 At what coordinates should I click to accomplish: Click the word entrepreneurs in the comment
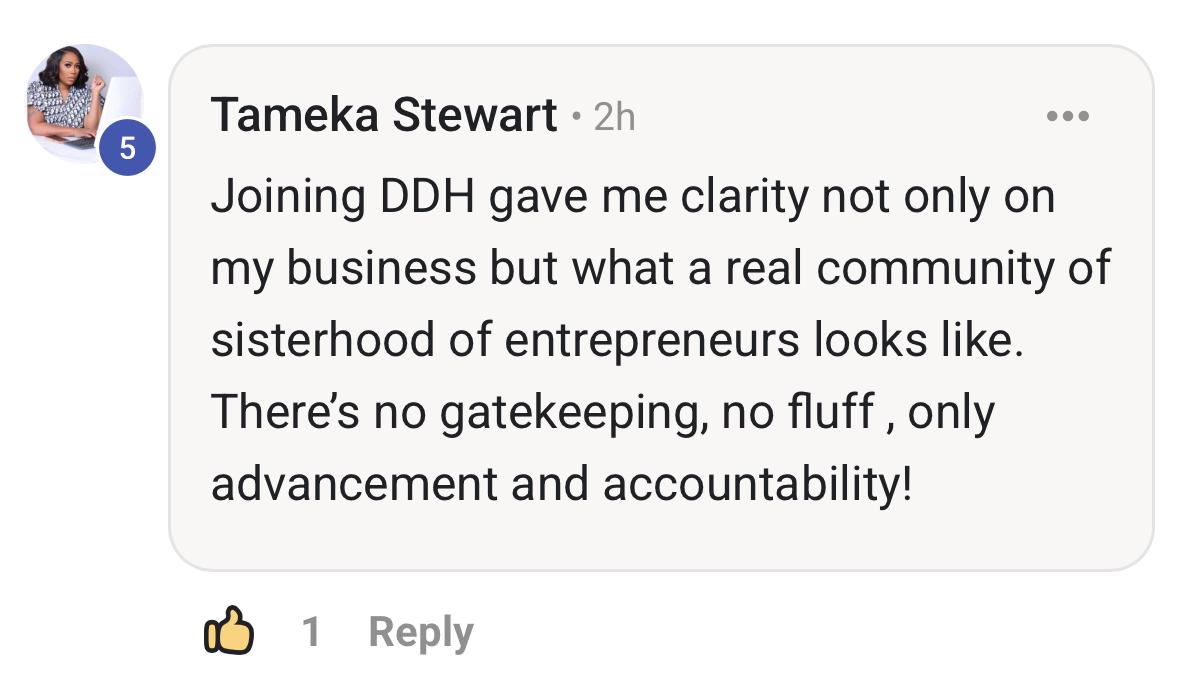pos(652,340)
